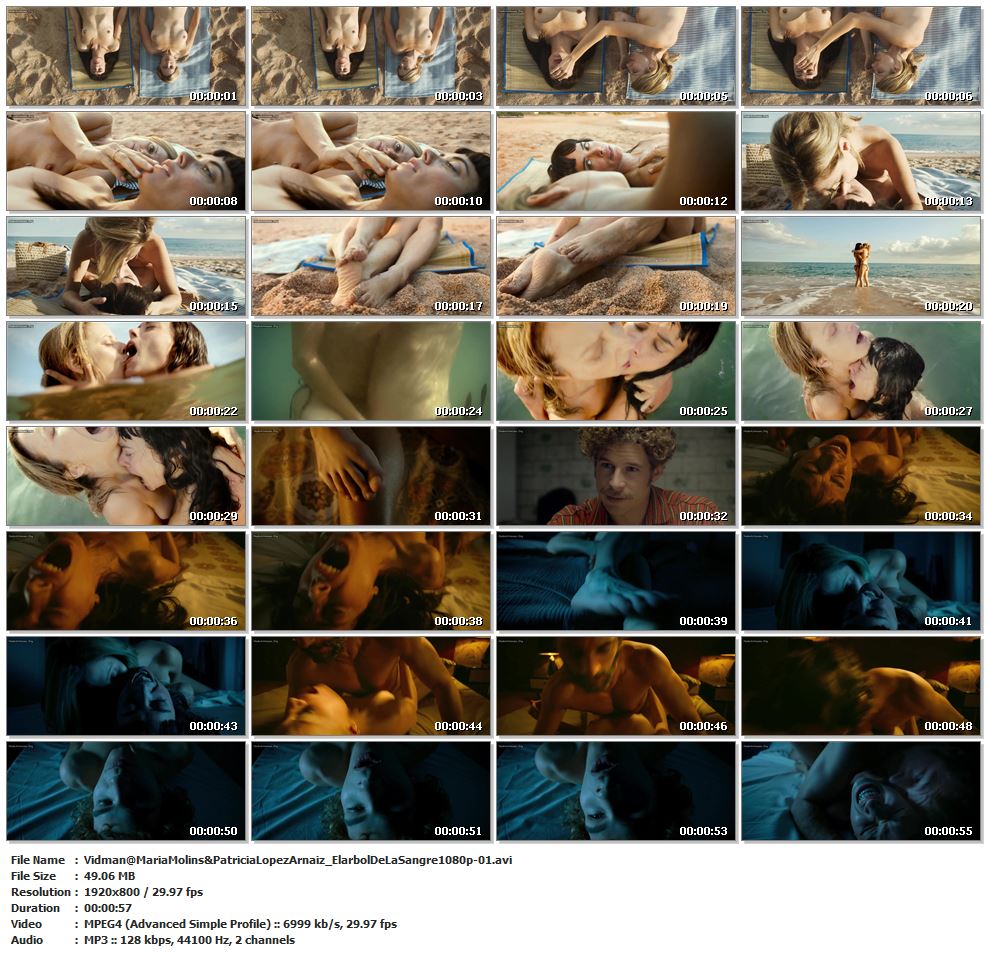987x953 pixels.
Task: Pick the frame stamped 00:00:06
Action: pos(861,56)
